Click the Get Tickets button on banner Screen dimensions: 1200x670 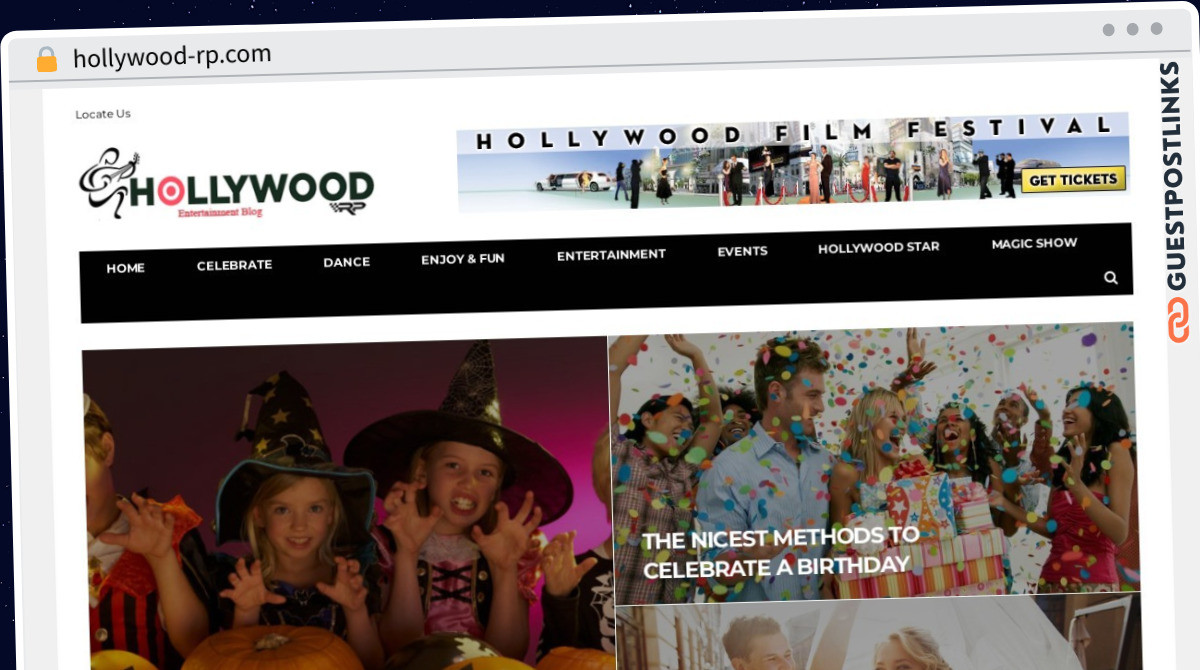coord(1073,180)
